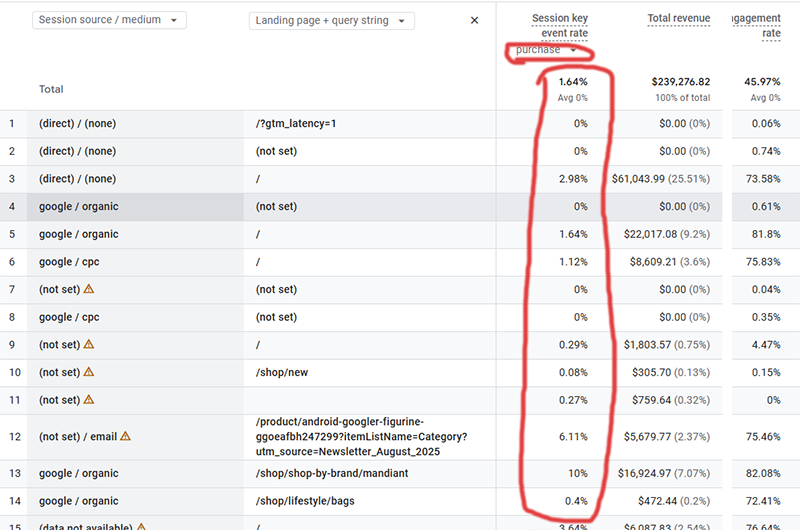Click the /shop/new landing page cell
This screenshot has height=530, width=800.
(x=282, y=372)
